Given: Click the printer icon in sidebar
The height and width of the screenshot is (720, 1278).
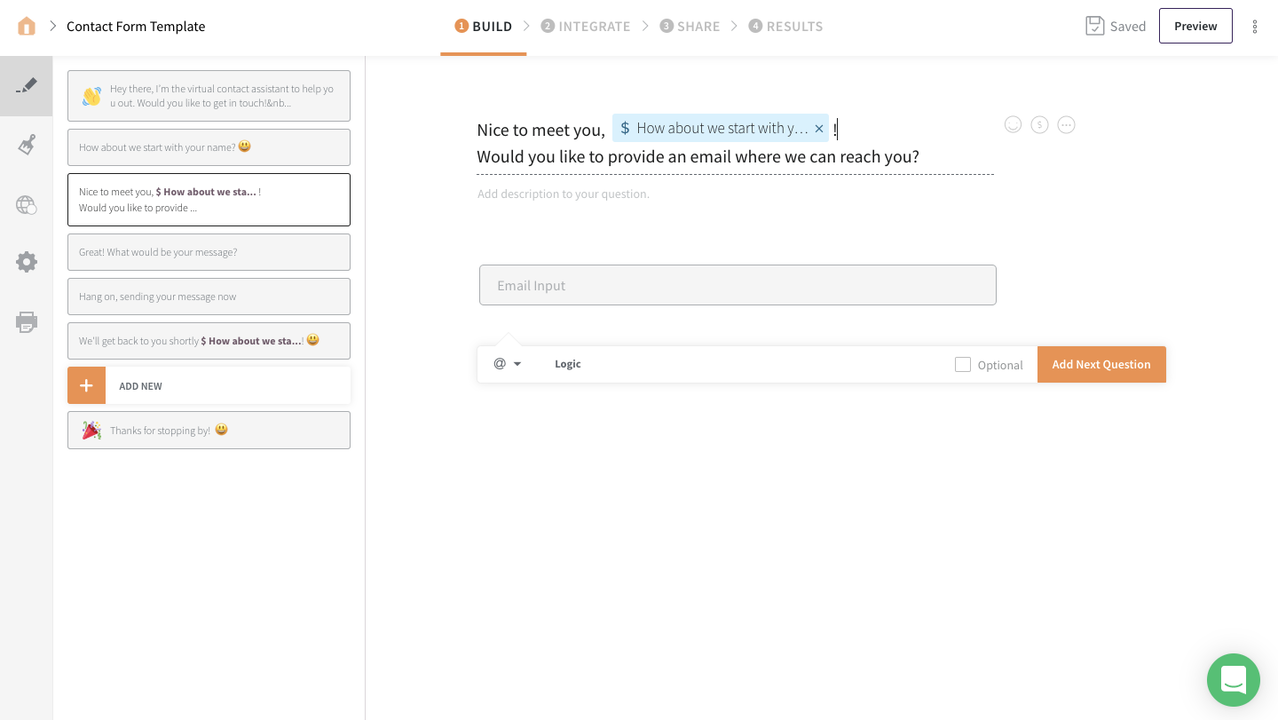Looking at the screenshot, I should 27,322.
